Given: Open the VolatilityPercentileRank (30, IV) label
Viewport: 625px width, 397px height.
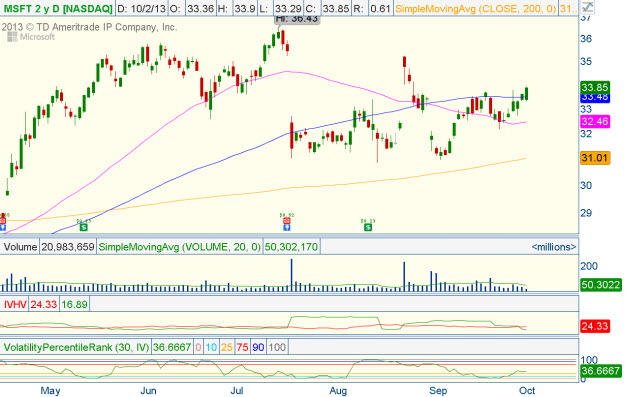Looking at the screenshot, I should [x=76, y=347].
